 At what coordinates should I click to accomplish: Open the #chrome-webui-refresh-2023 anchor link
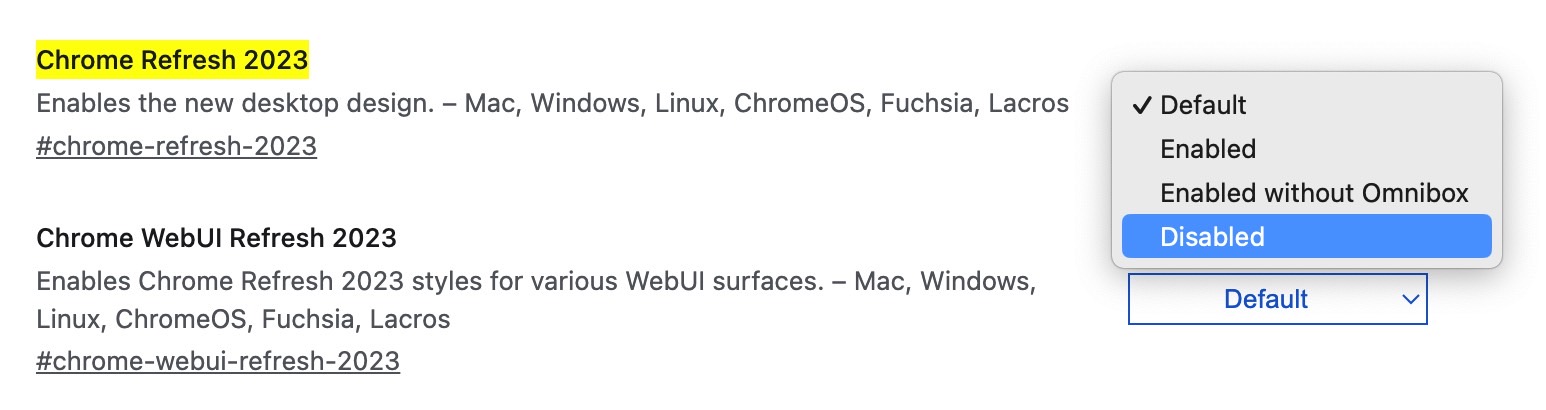218,361
